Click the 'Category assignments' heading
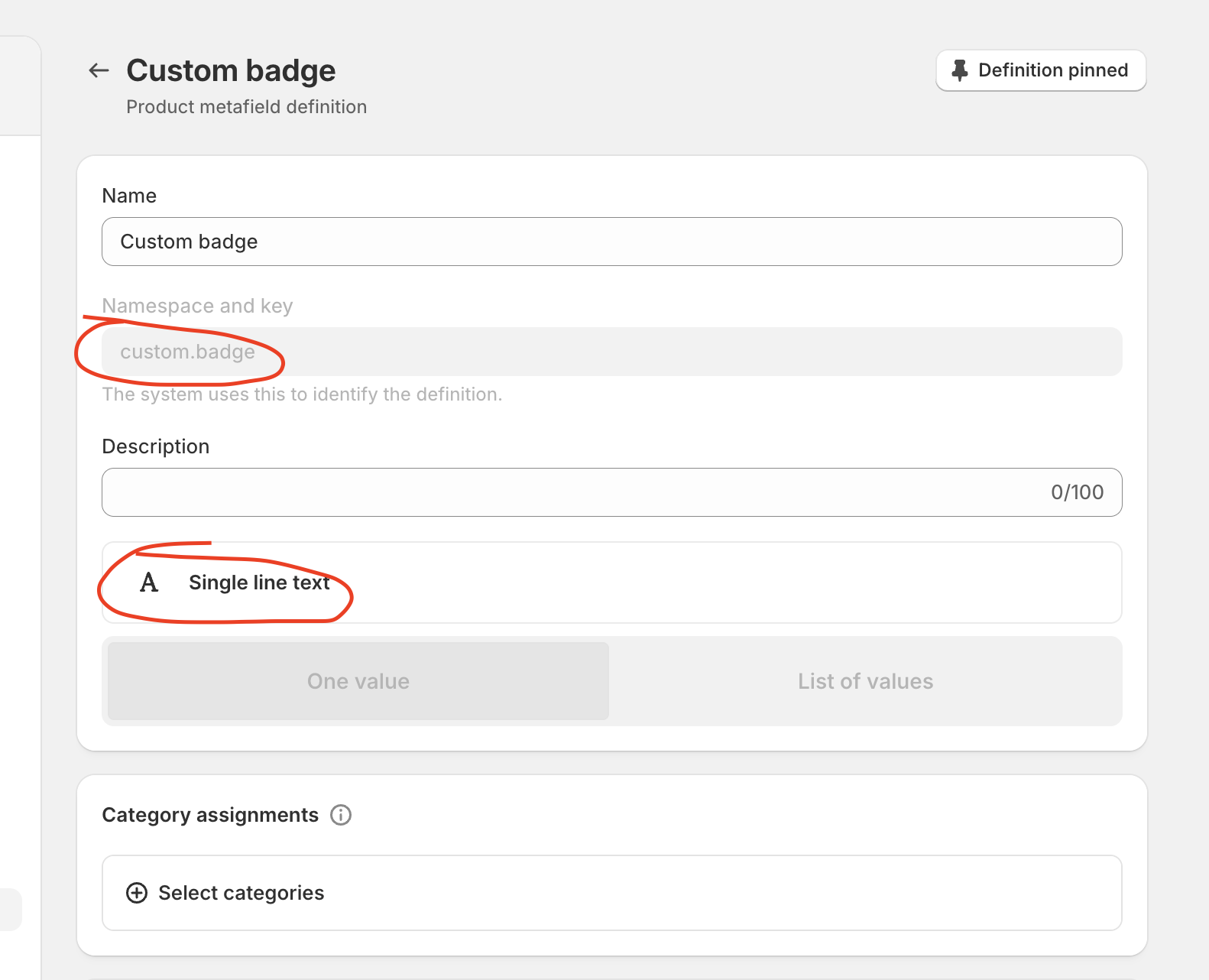Image resolution: width=1209 pixels, height=980 pixels. [210, 815]
